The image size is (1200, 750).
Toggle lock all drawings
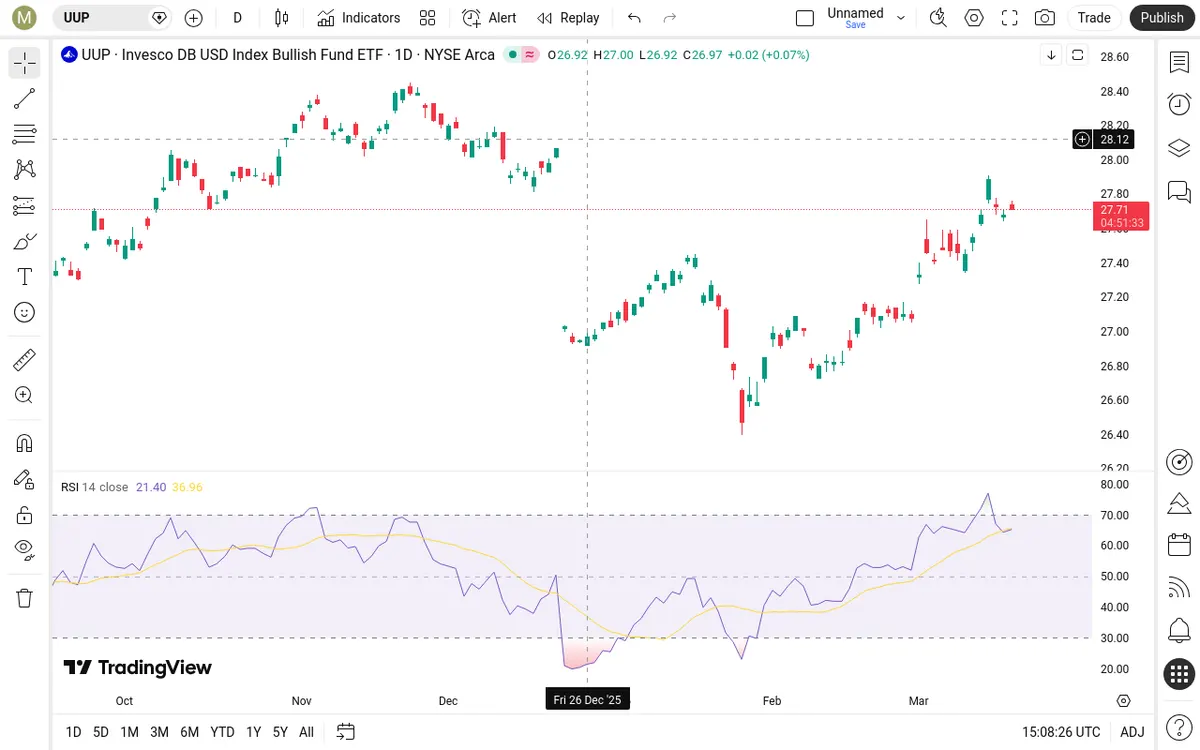tap(25, 515)
